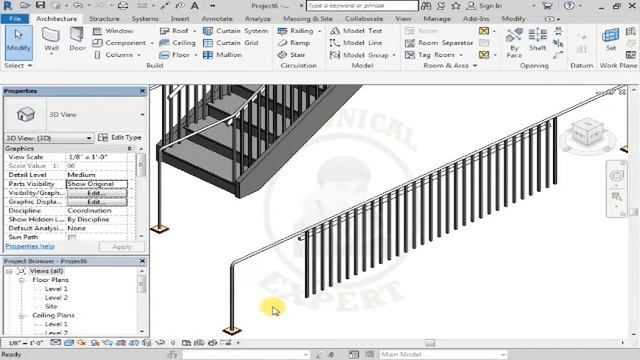Viewport: 640px width, 360px height.
Task: Collapse the Ceiling Plans tree node
Action: [22, 316]
